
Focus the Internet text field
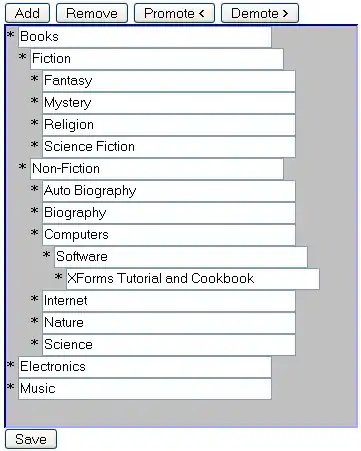click(x=169, y=301)
